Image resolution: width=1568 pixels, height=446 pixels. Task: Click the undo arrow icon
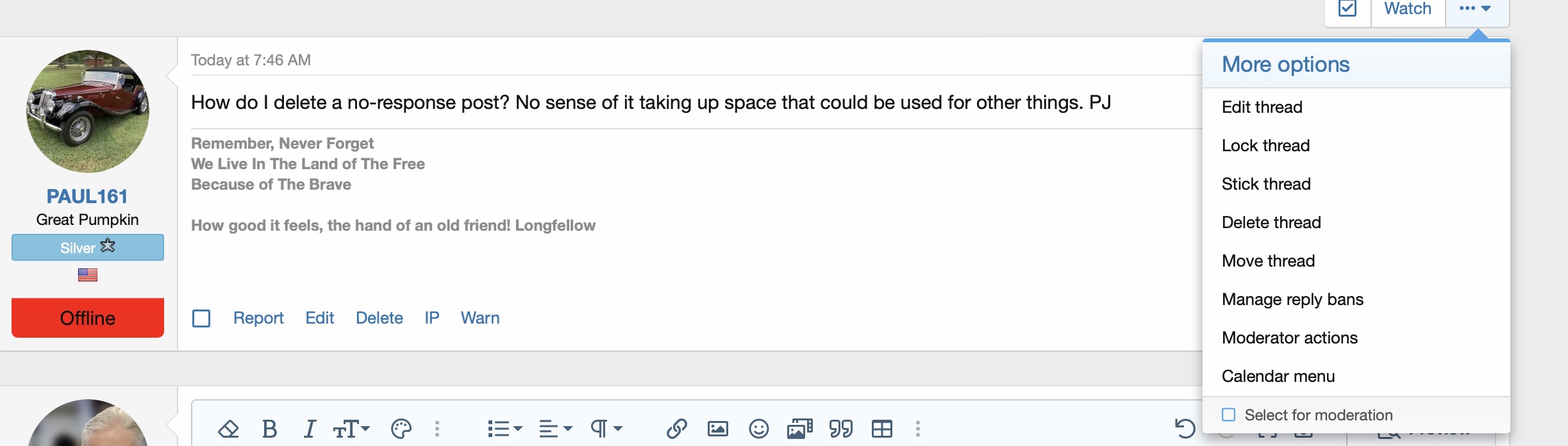tap(1185, 428)
